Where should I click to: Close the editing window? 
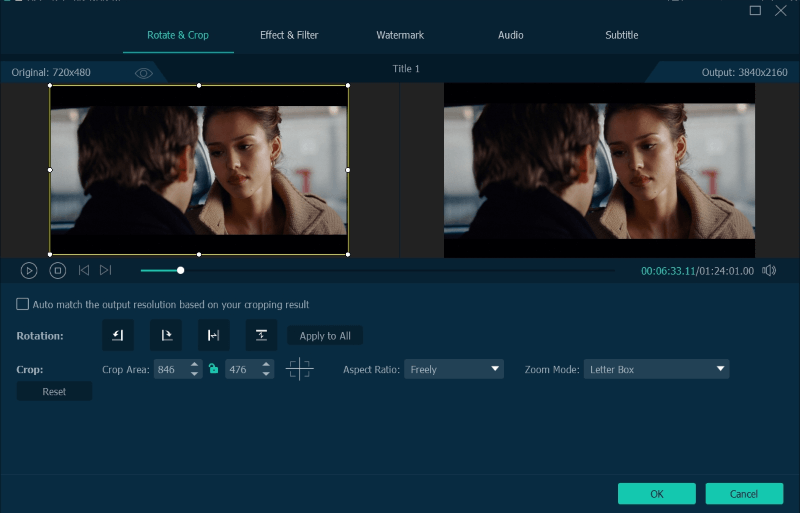781,10
